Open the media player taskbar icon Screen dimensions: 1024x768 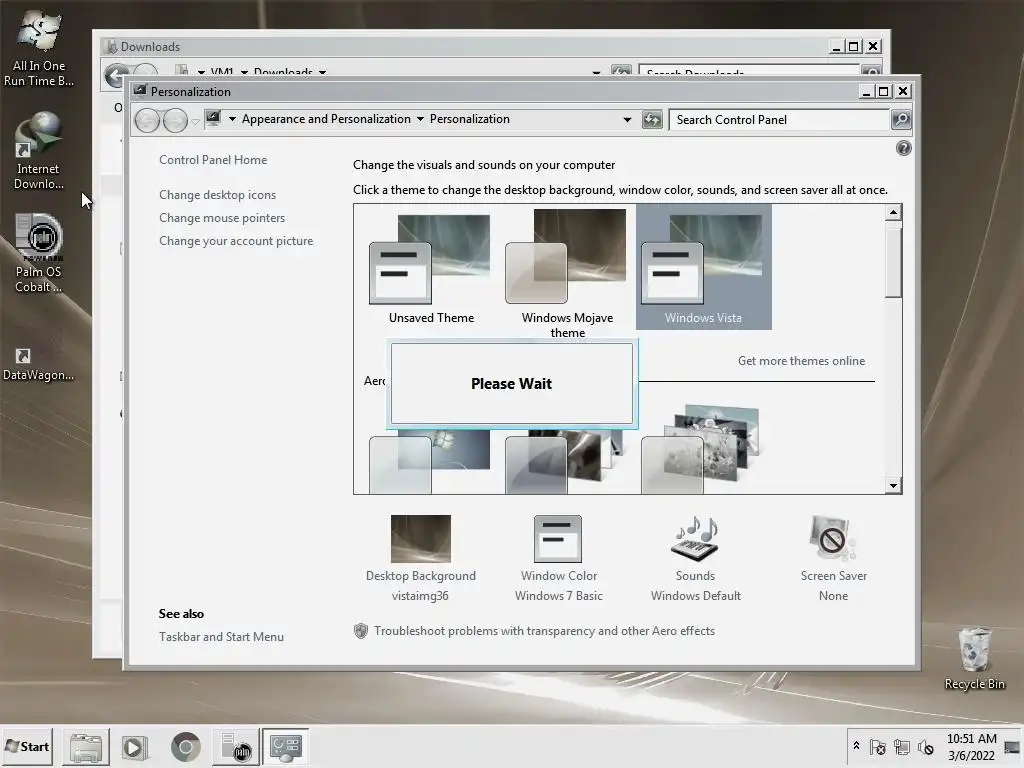tap(135, 747)
